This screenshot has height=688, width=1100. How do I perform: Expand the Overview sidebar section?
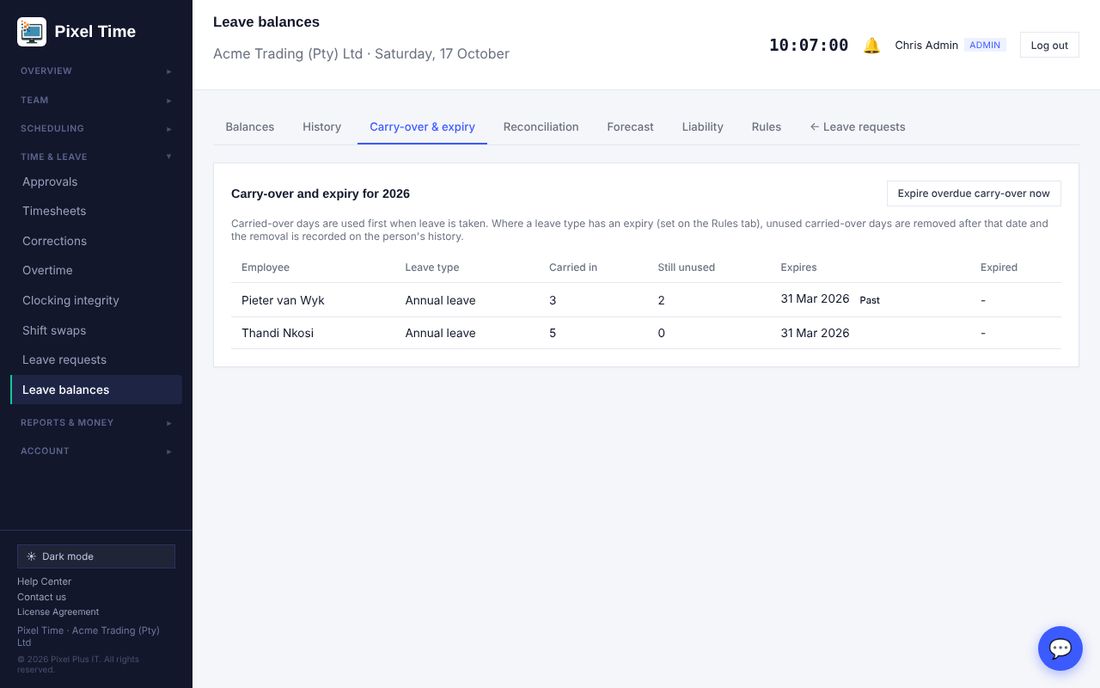(96, 71)
